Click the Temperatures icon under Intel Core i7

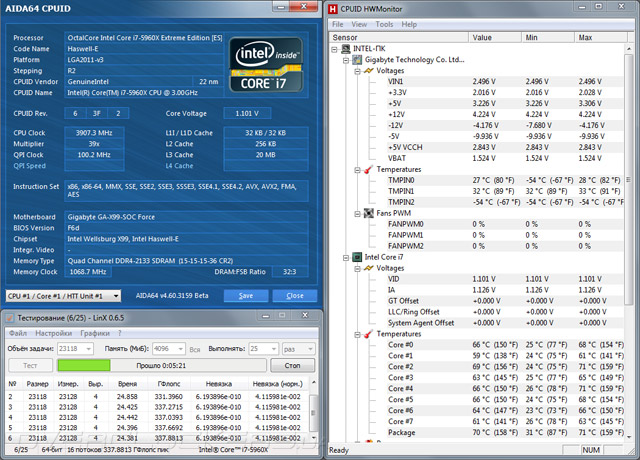tap(369, 334)
